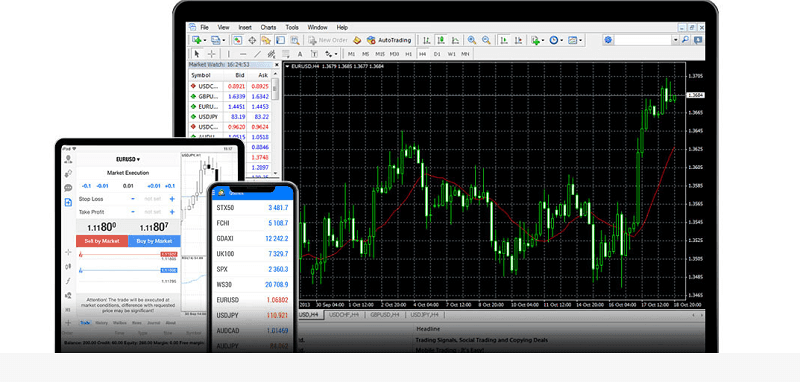The height and width of the screenshot is (382, 800).
Task: Open the Charts menu
Action: 268,27
